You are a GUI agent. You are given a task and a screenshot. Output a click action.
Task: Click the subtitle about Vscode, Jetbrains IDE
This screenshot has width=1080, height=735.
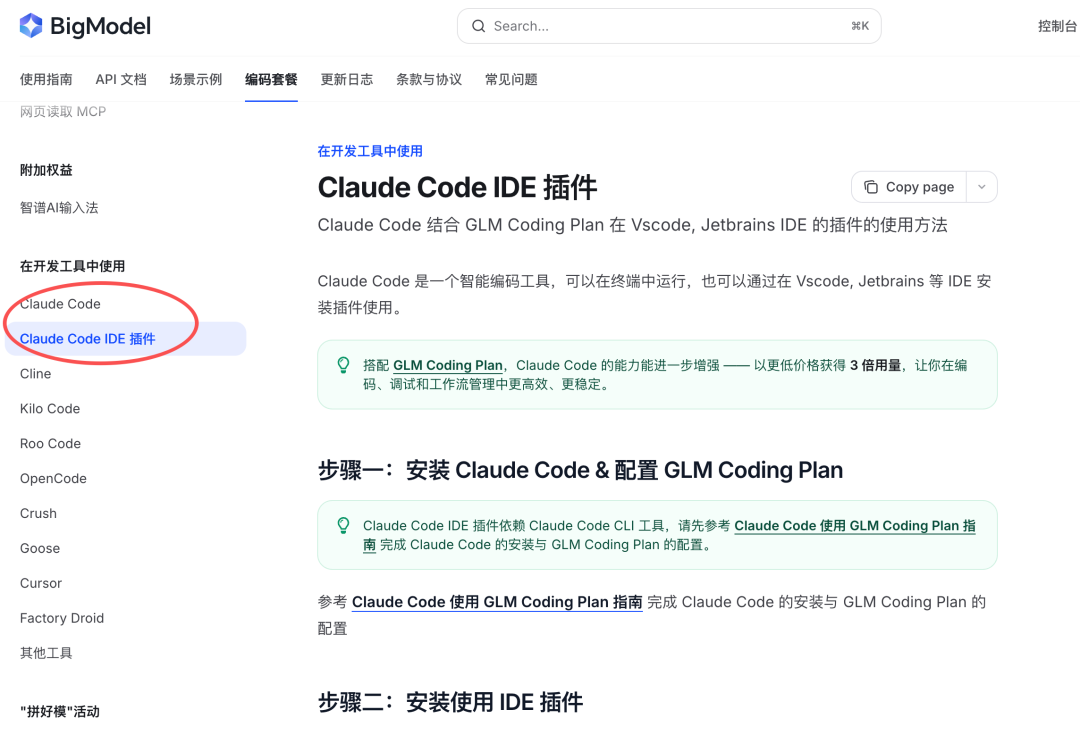[x=632, y=225]
